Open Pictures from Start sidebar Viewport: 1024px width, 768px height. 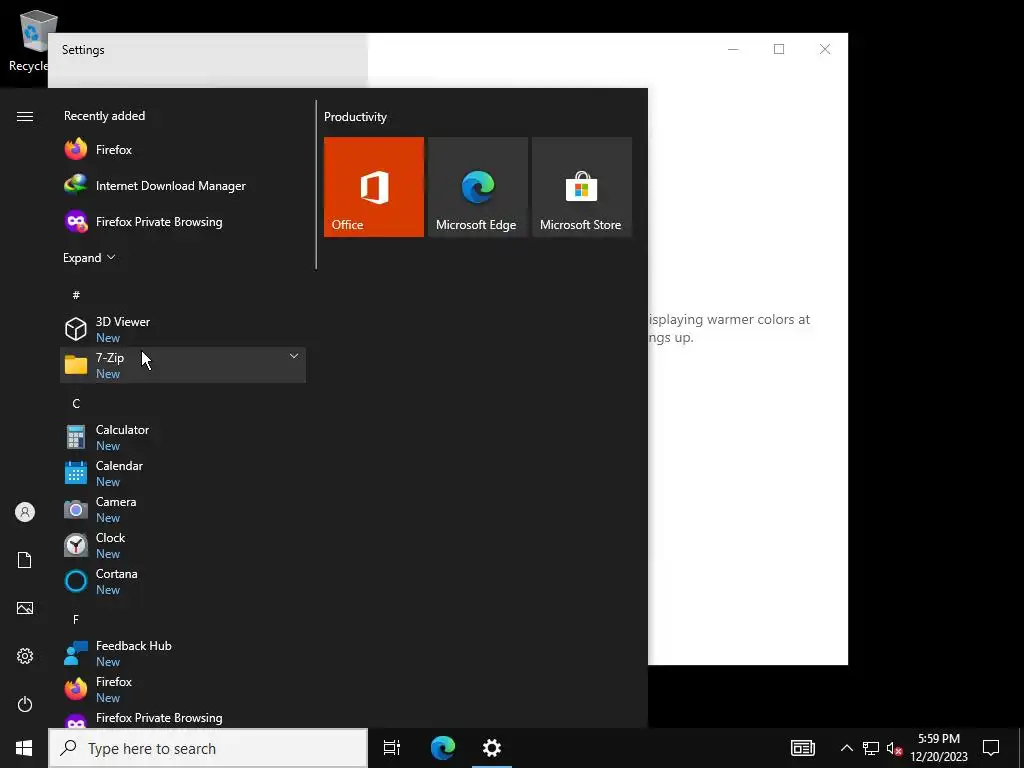(x=25, y=608)
